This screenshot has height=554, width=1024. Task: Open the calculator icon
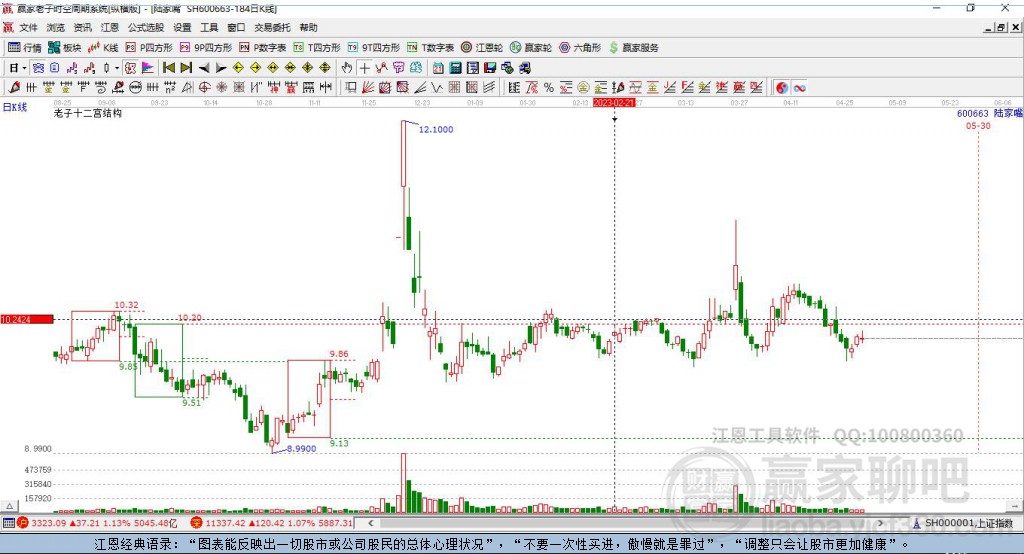coord(455,68)
